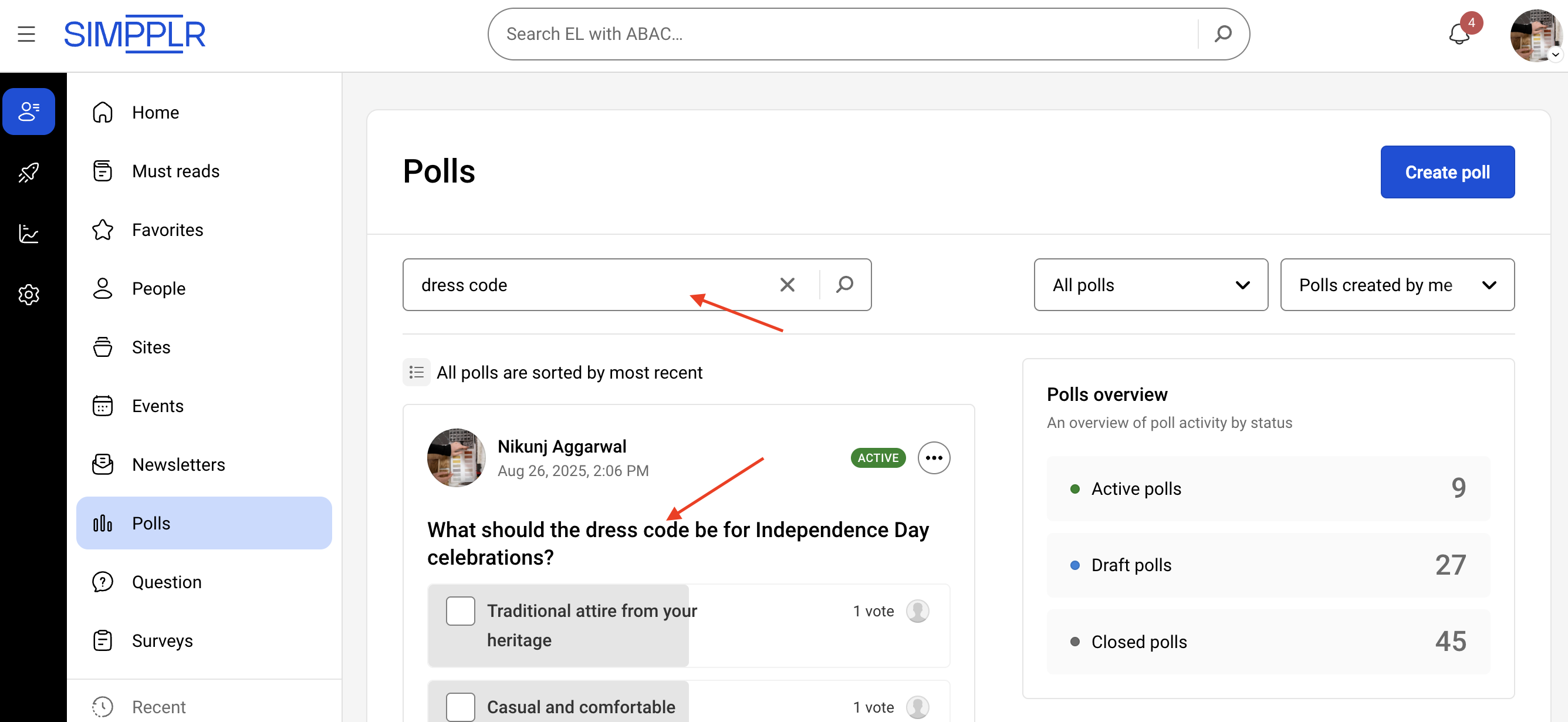Click the poll search magnifier icon

click(844, 285)
